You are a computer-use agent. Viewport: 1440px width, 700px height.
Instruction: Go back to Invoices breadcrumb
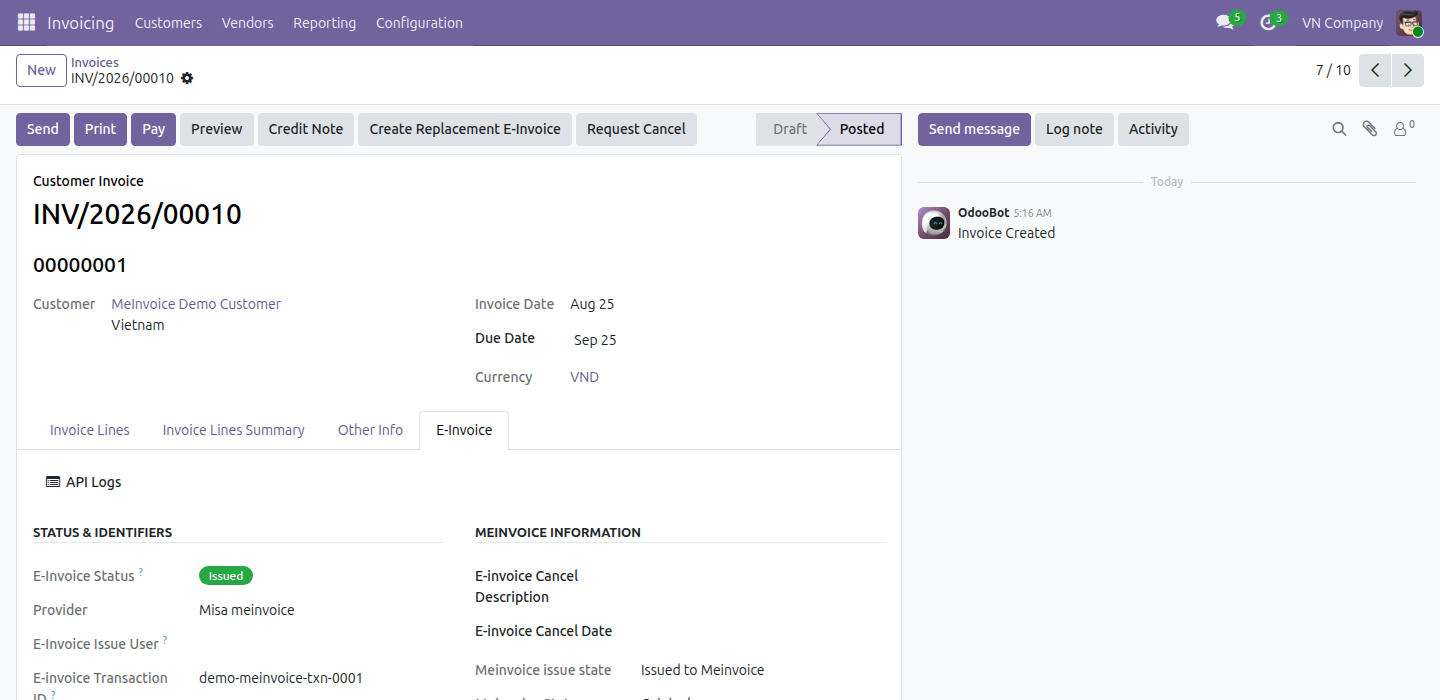95,62
